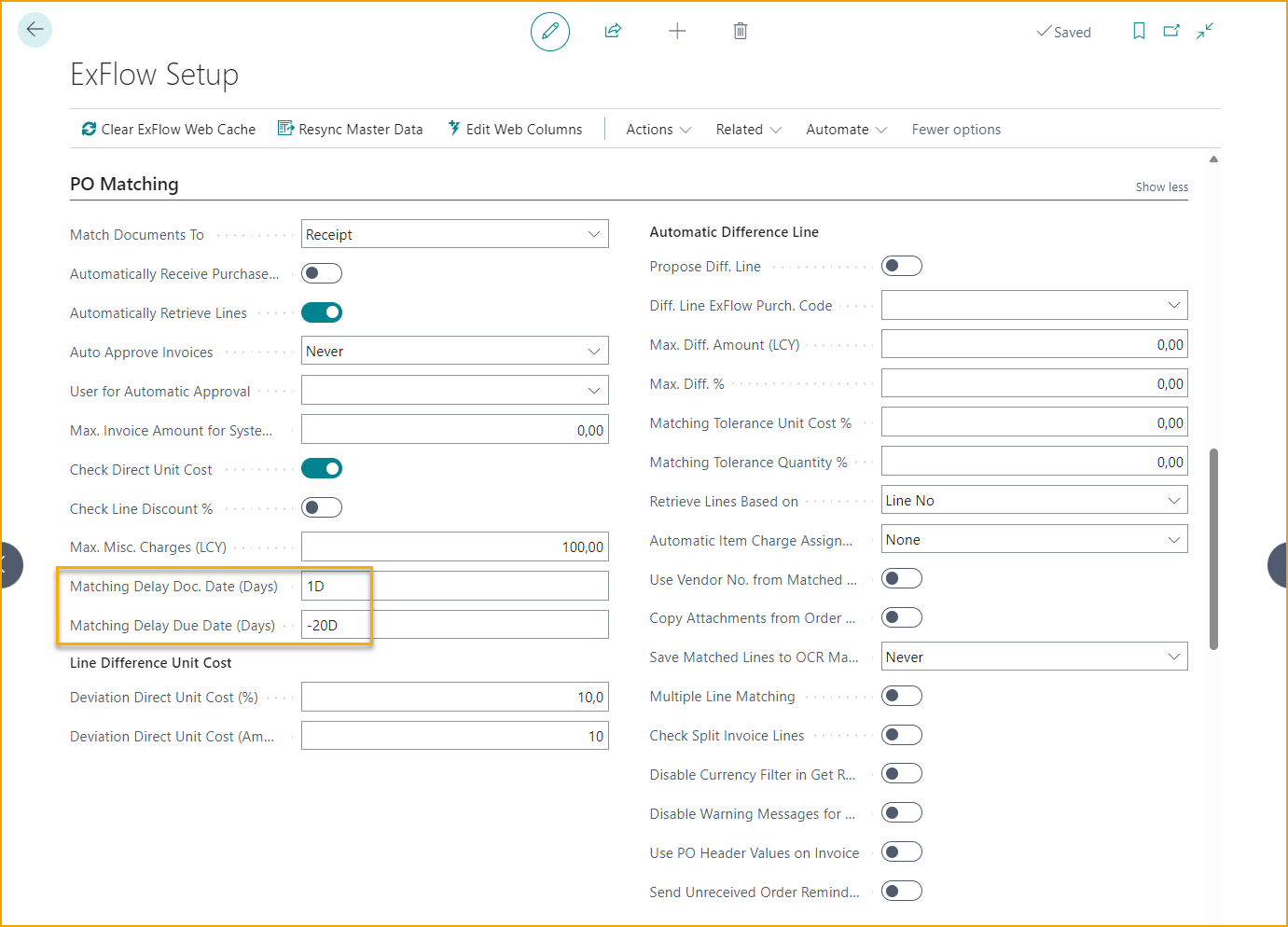
Task: Click scrollbar up arrow
Action: pos(1213,159)
